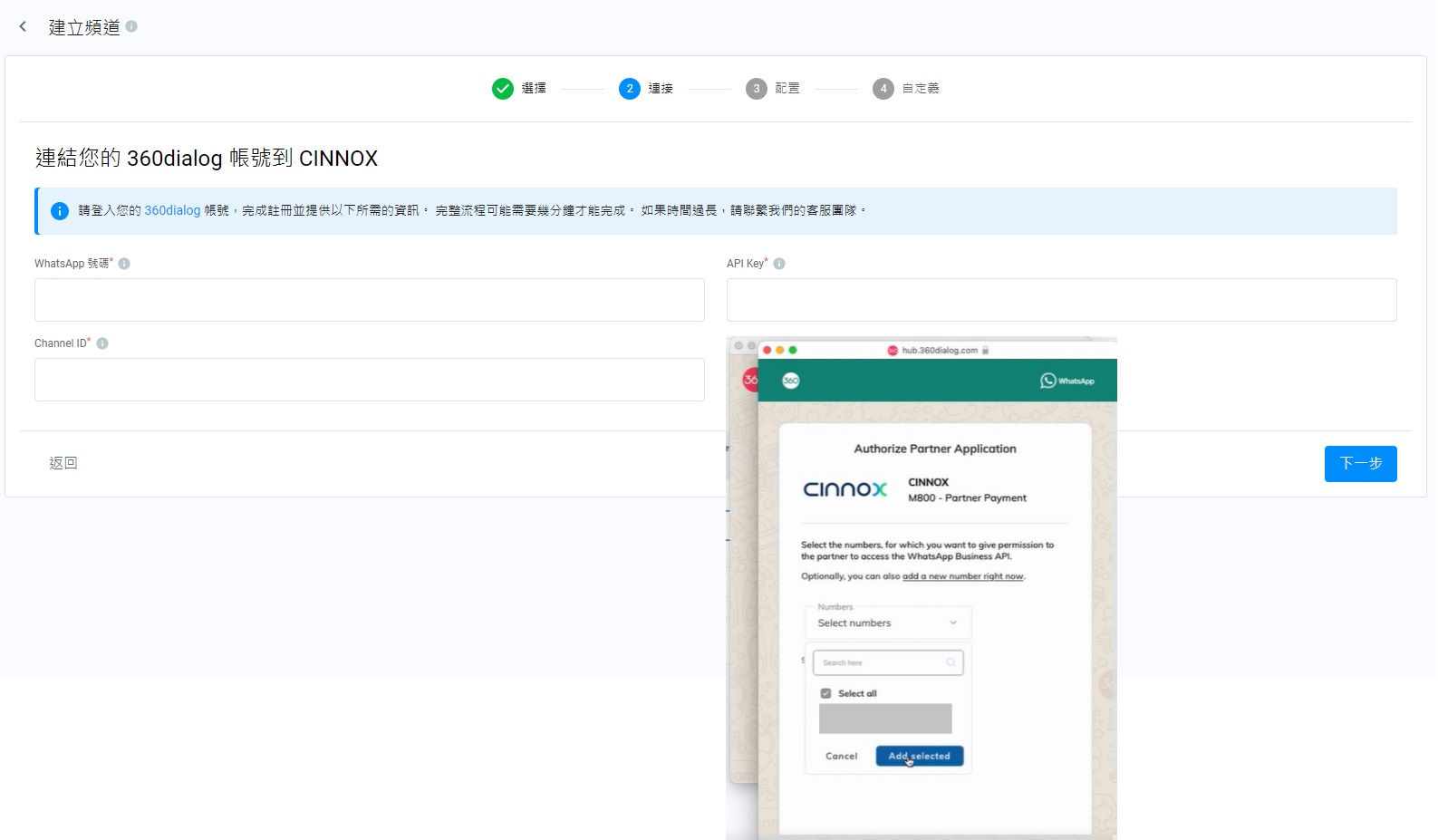Click the 連結您的 360dialog 帳號到 CINNOX heading
The image size is (1438, 840).
(207, 158)
